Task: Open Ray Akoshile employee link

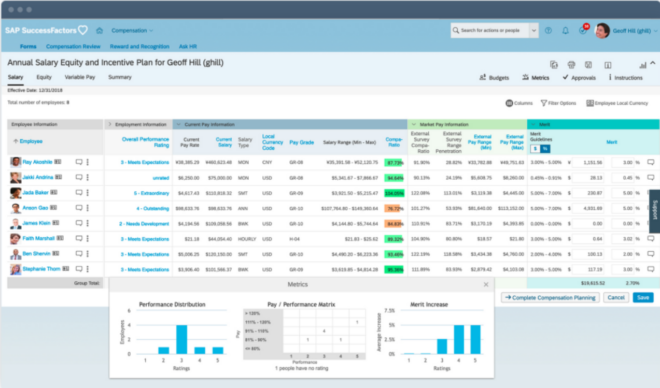Action: coord(37,162)
